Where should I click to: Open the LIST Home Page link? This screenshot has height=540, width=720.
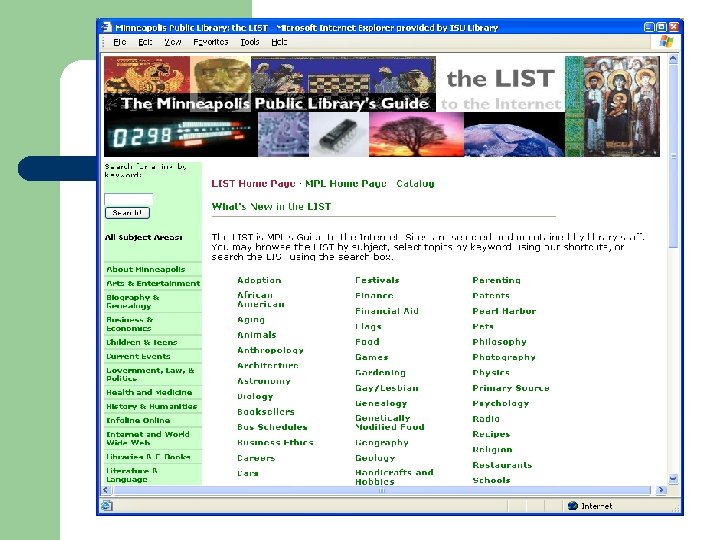pyautogui.click(x=253, y=184)
